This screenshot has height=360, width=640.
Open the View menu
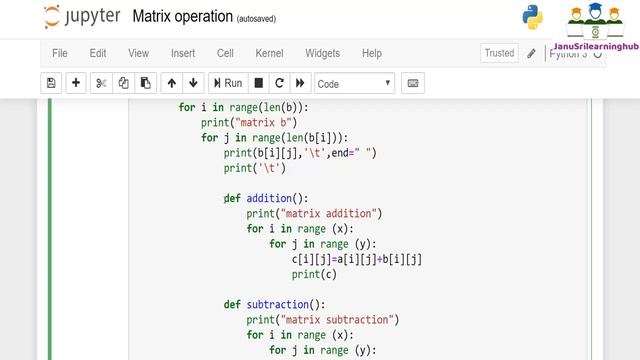click(138, 53)
